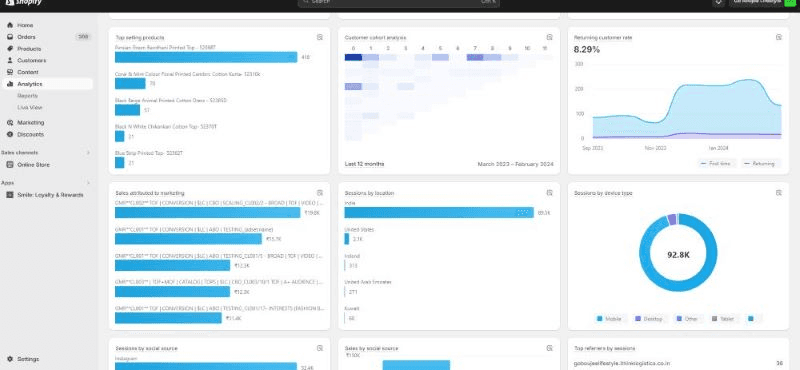Image resolution: width=800 pixels, height=370 pixels.
Task: View report for Sales by social source
Action: (549, 348)
